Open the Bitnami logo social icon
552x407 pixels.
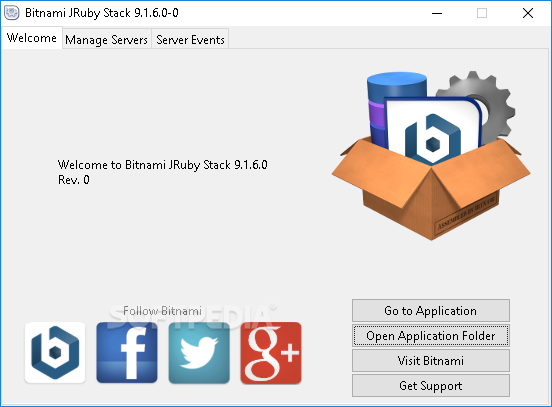[x=55, y=352]
